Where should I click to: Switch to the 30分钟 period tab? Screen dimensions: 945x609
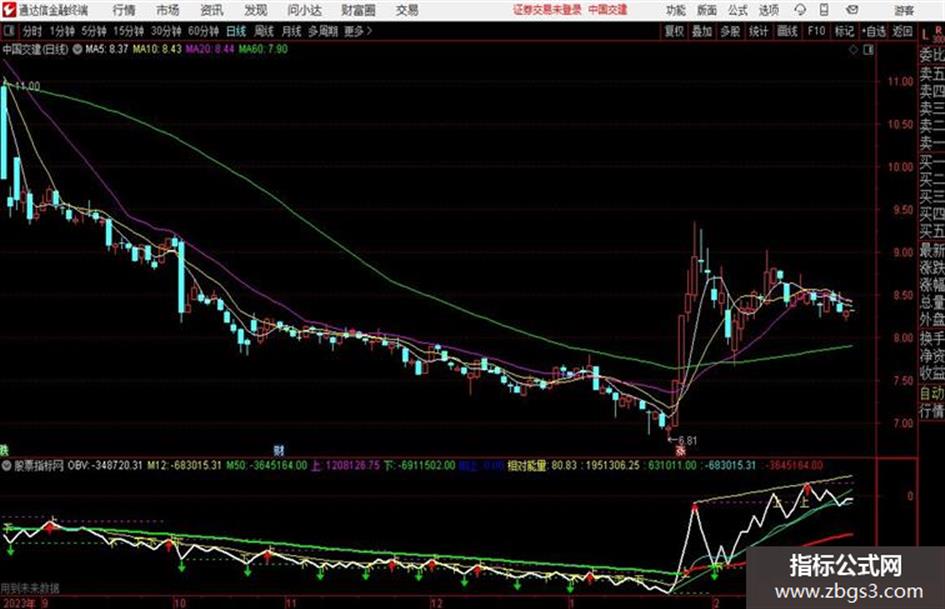[x=166, y=31]
